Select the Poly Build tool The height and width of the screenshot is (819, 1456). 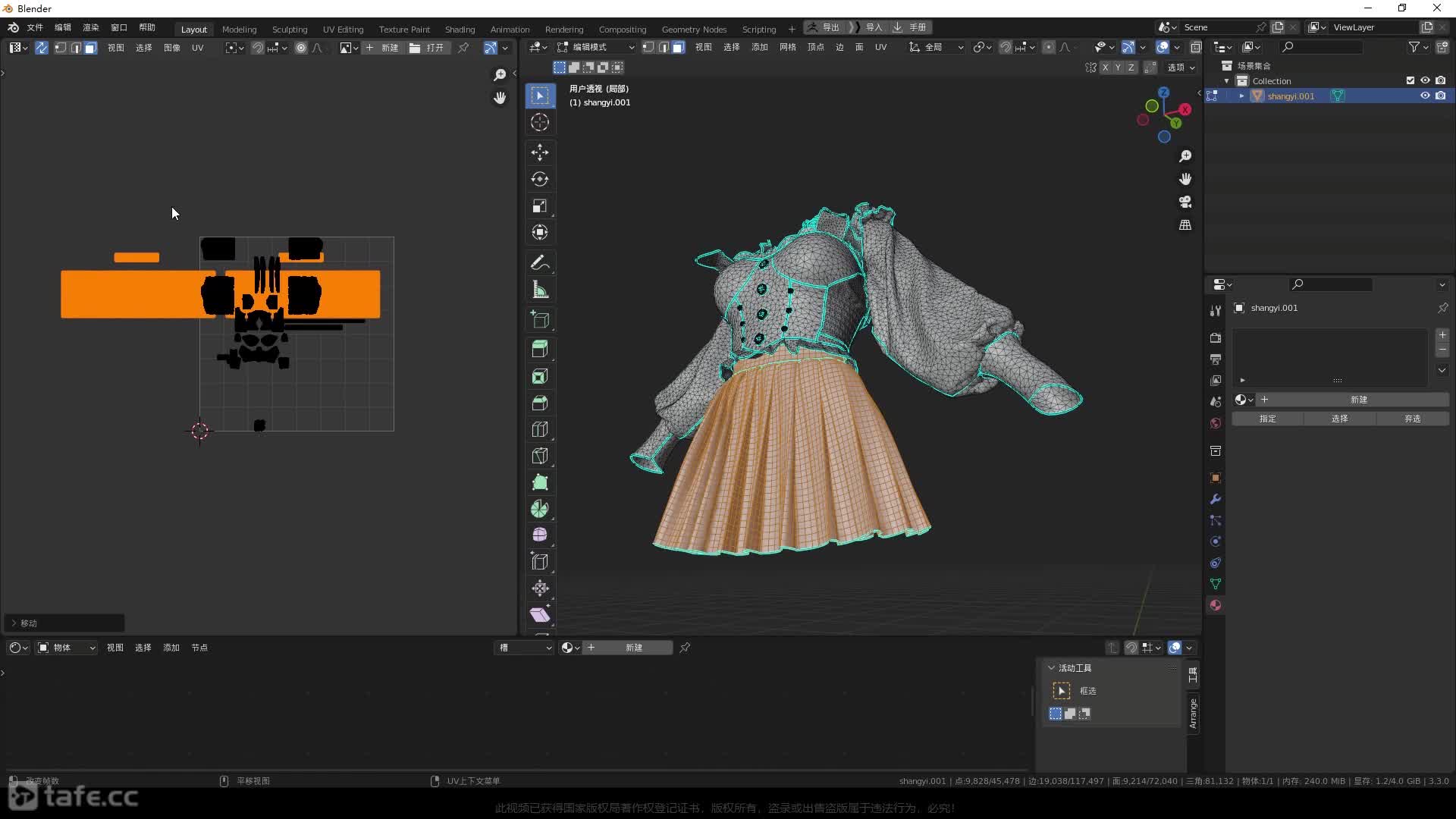pyautogui.click(x=540, y=482)
